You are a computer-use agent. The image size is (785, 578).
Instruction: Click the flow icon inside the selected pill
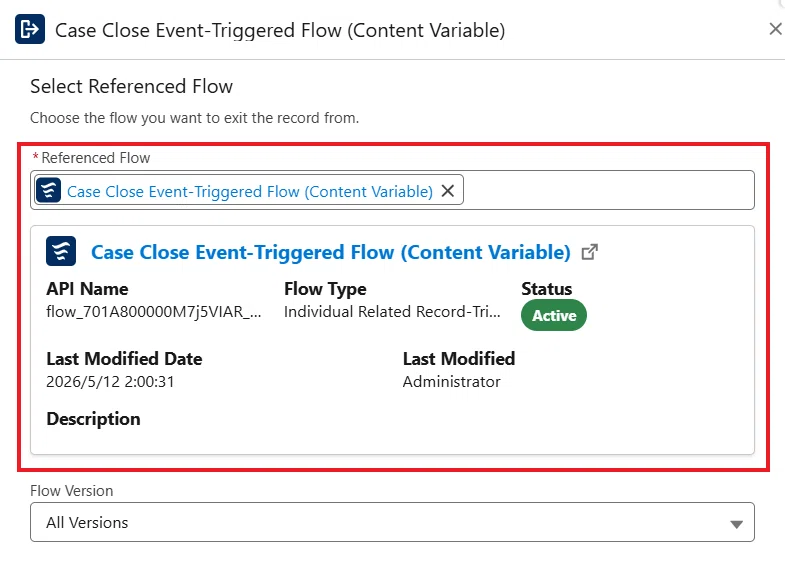[x=49, y=191]
